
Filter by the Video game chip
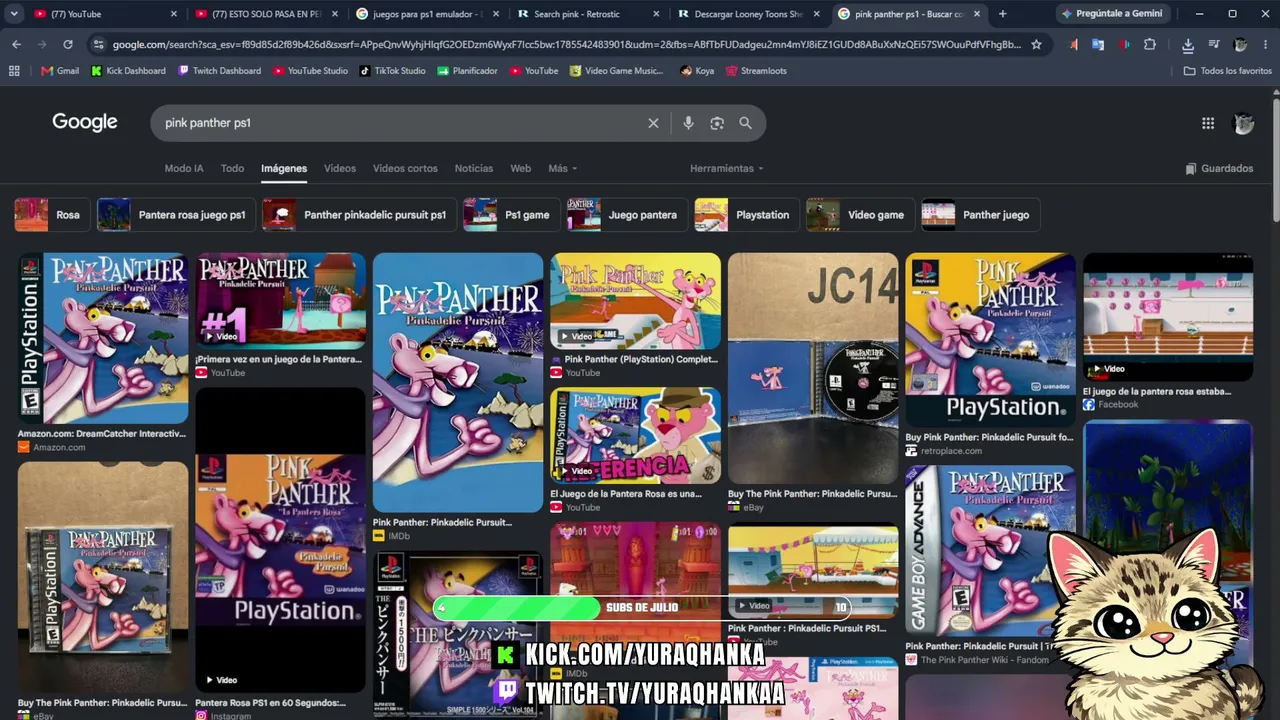[x=859, y=215]
